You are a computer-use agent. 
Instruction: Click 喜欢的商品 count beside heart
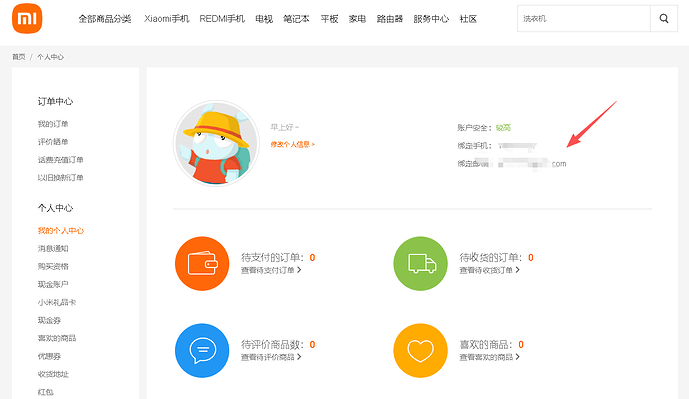491,345
